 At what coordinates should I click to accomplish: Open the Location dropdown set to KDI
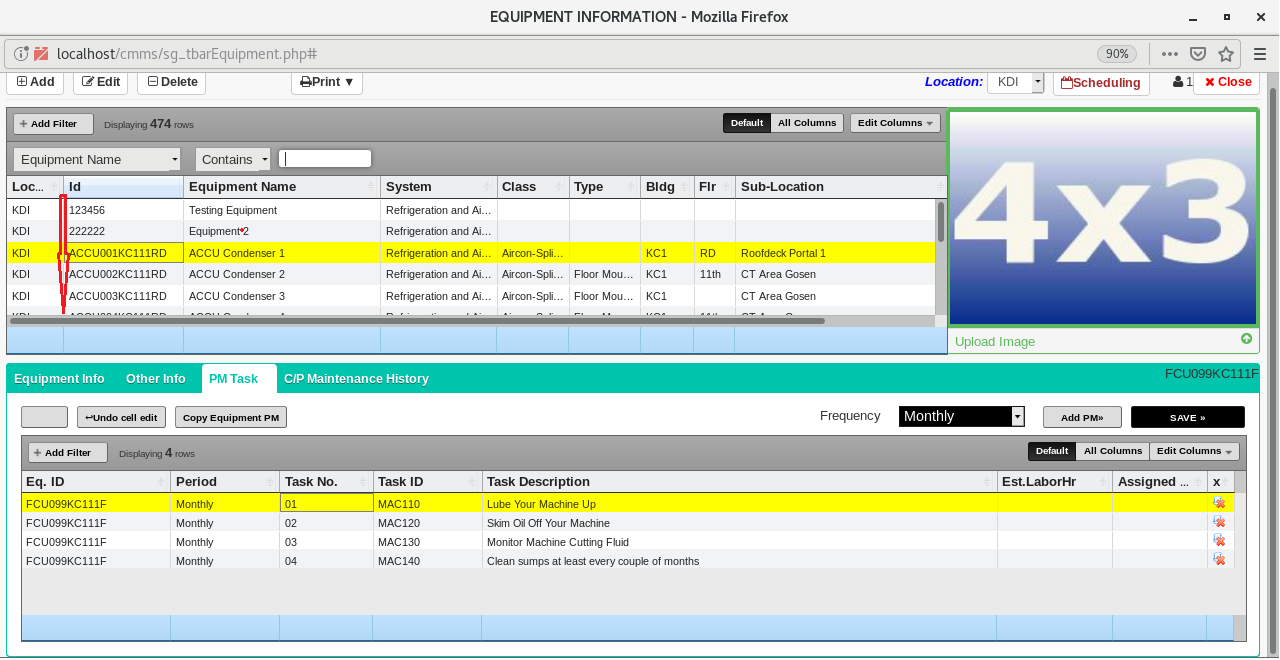(x=1037, y=82)
